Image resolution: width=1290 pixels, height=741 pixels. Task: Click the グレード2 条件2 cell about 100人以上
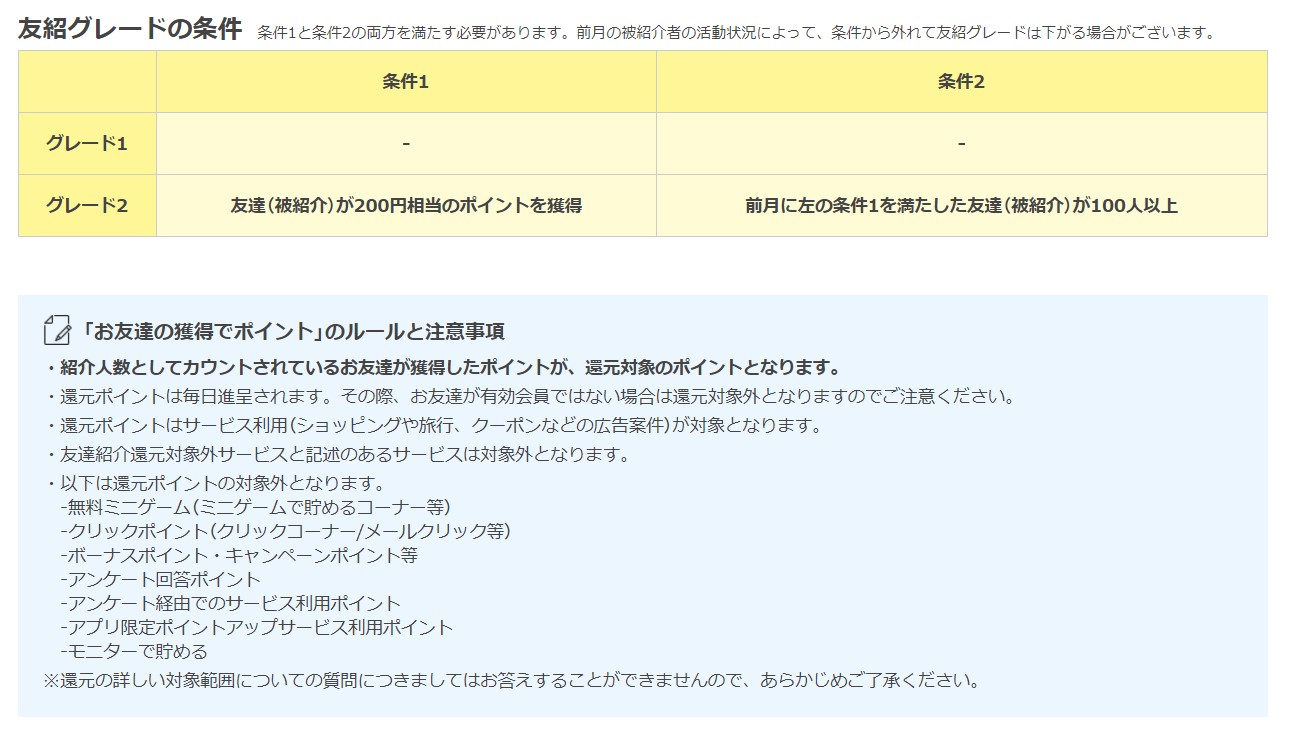(961, 206)
